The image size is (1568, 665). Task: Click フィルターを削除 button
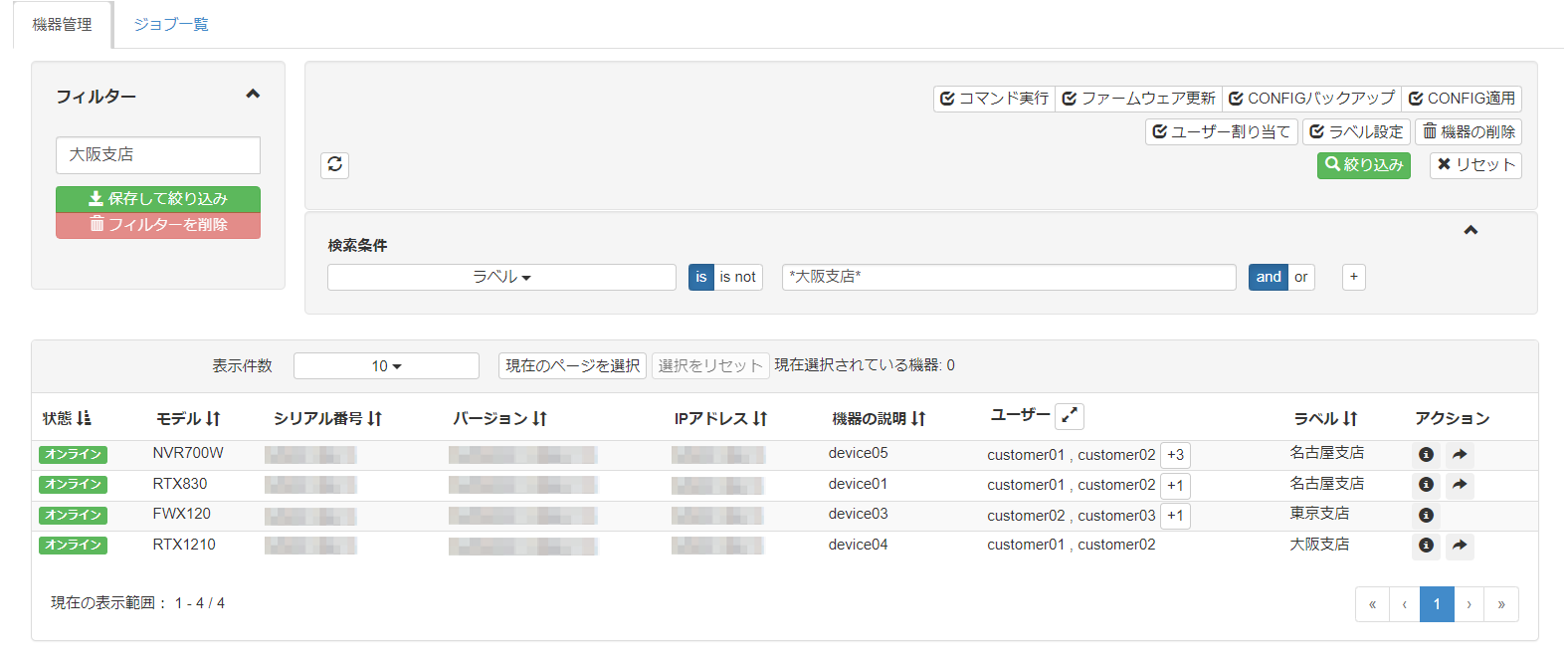click(x=158, y=225)
